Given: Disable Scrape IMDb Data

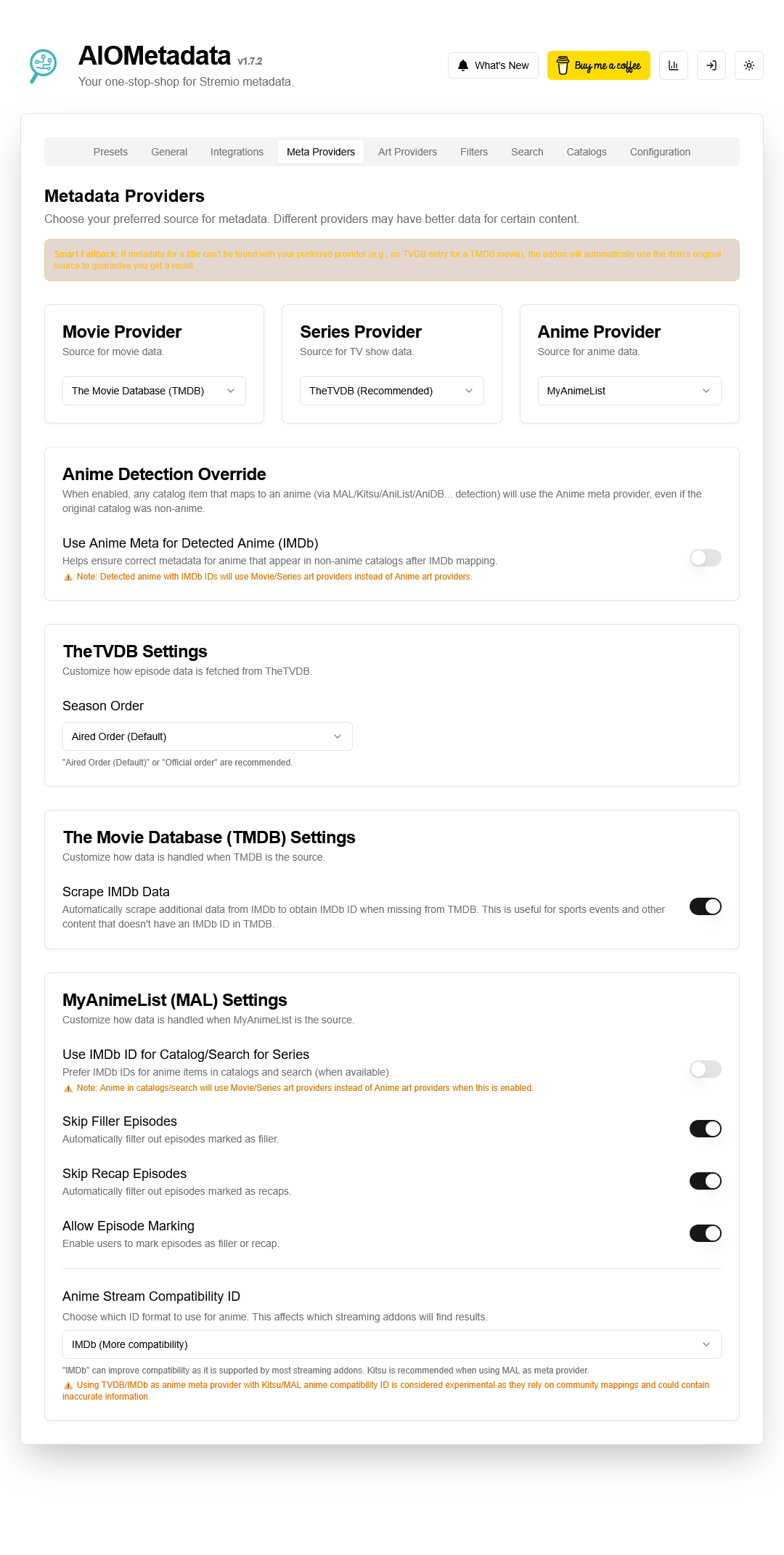Looking at the screenshot, I should click(x=704, y=906).
